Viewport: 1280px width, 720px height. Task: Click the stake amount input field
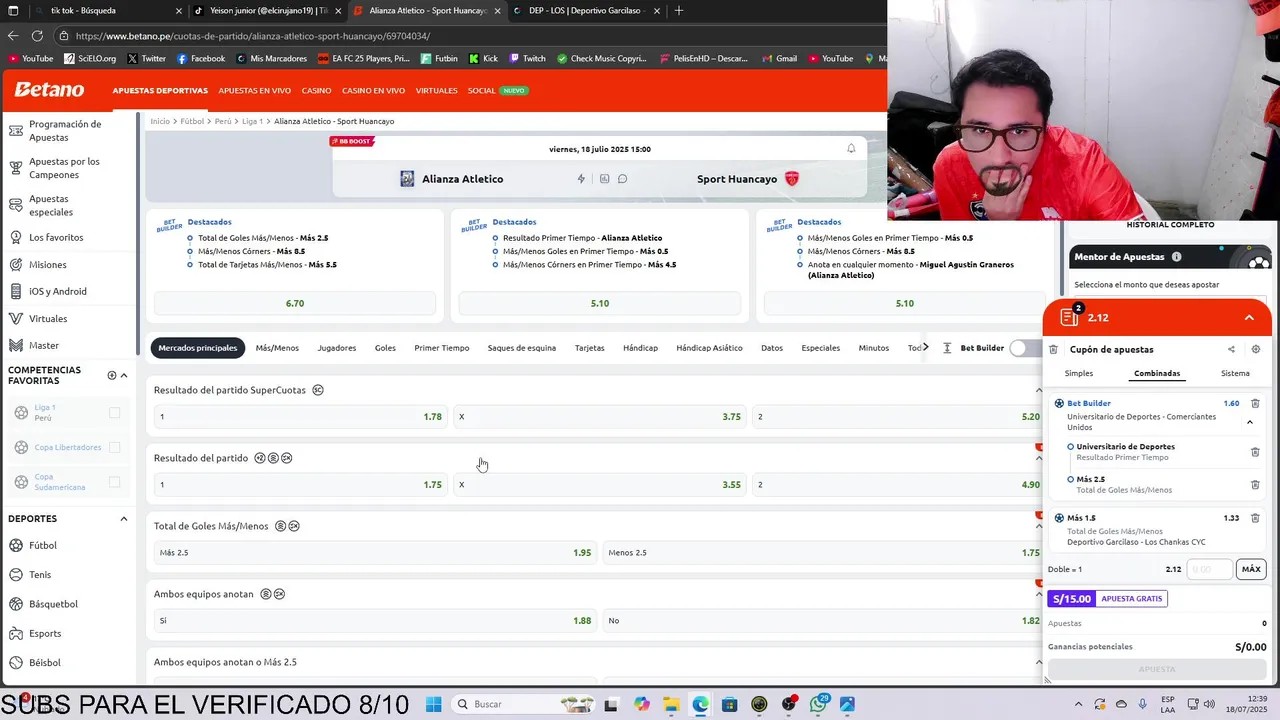[1210, 569]
